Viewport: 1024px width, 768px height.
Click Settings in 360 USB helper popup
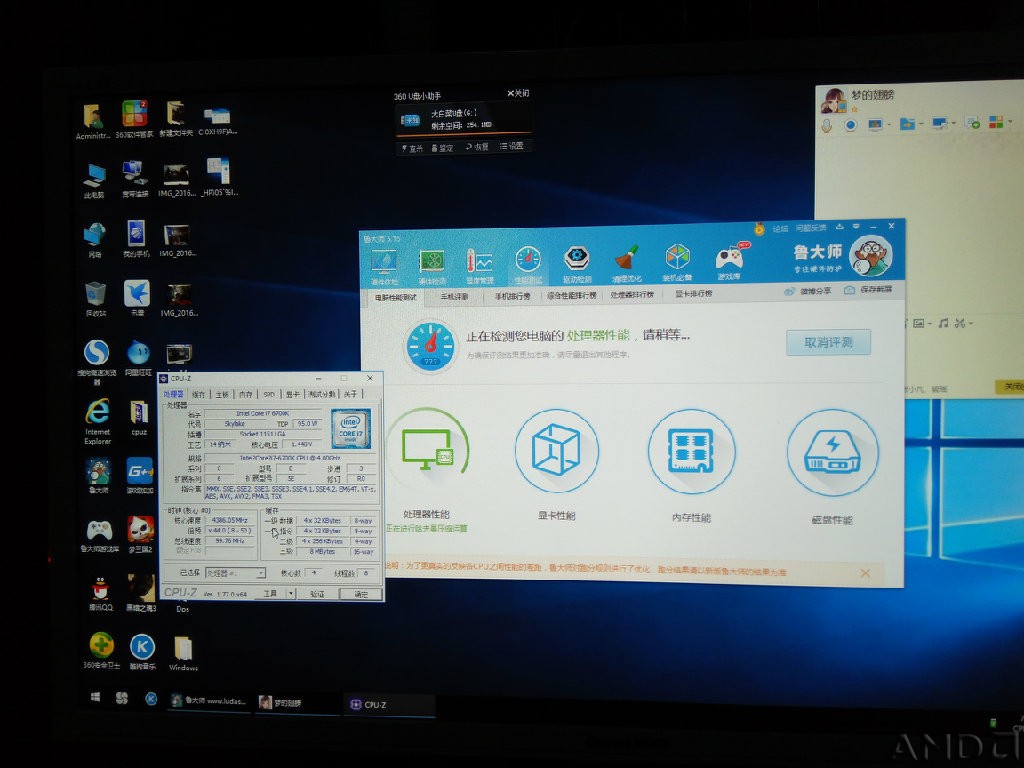click(x=512, y=146)
